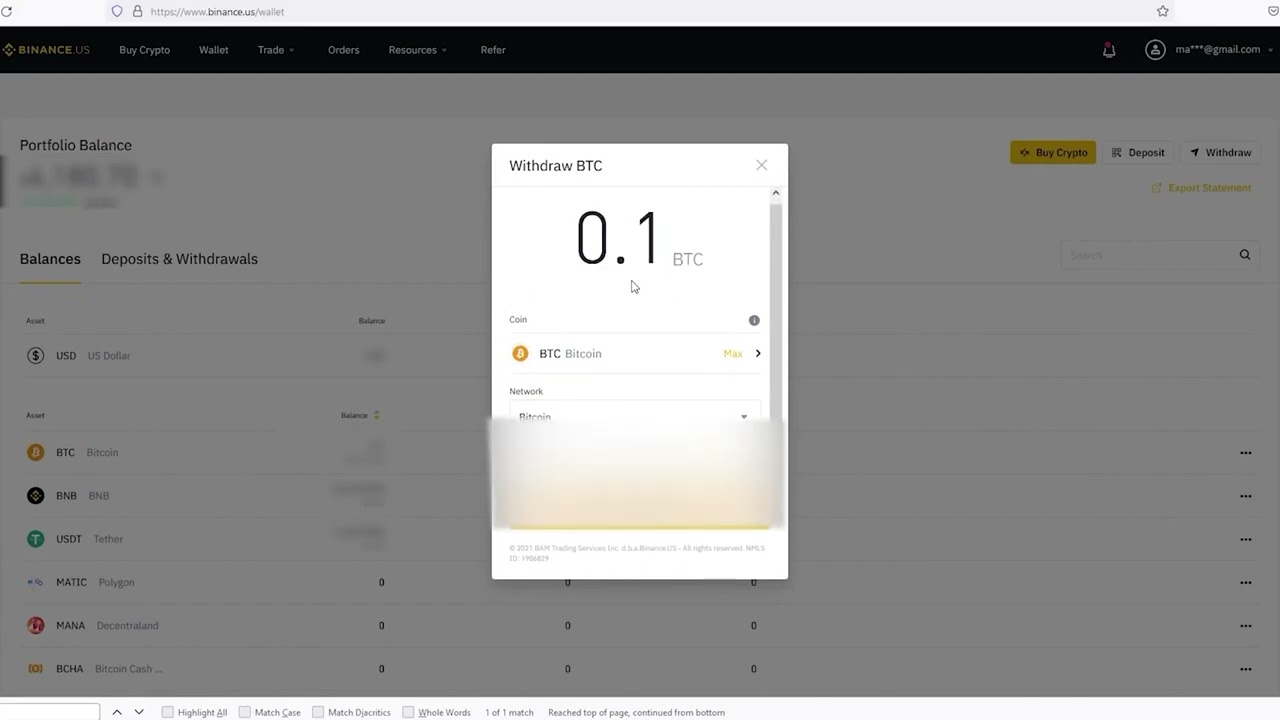
Task: Open more options for BTC row
Action: coord(1245,453)
